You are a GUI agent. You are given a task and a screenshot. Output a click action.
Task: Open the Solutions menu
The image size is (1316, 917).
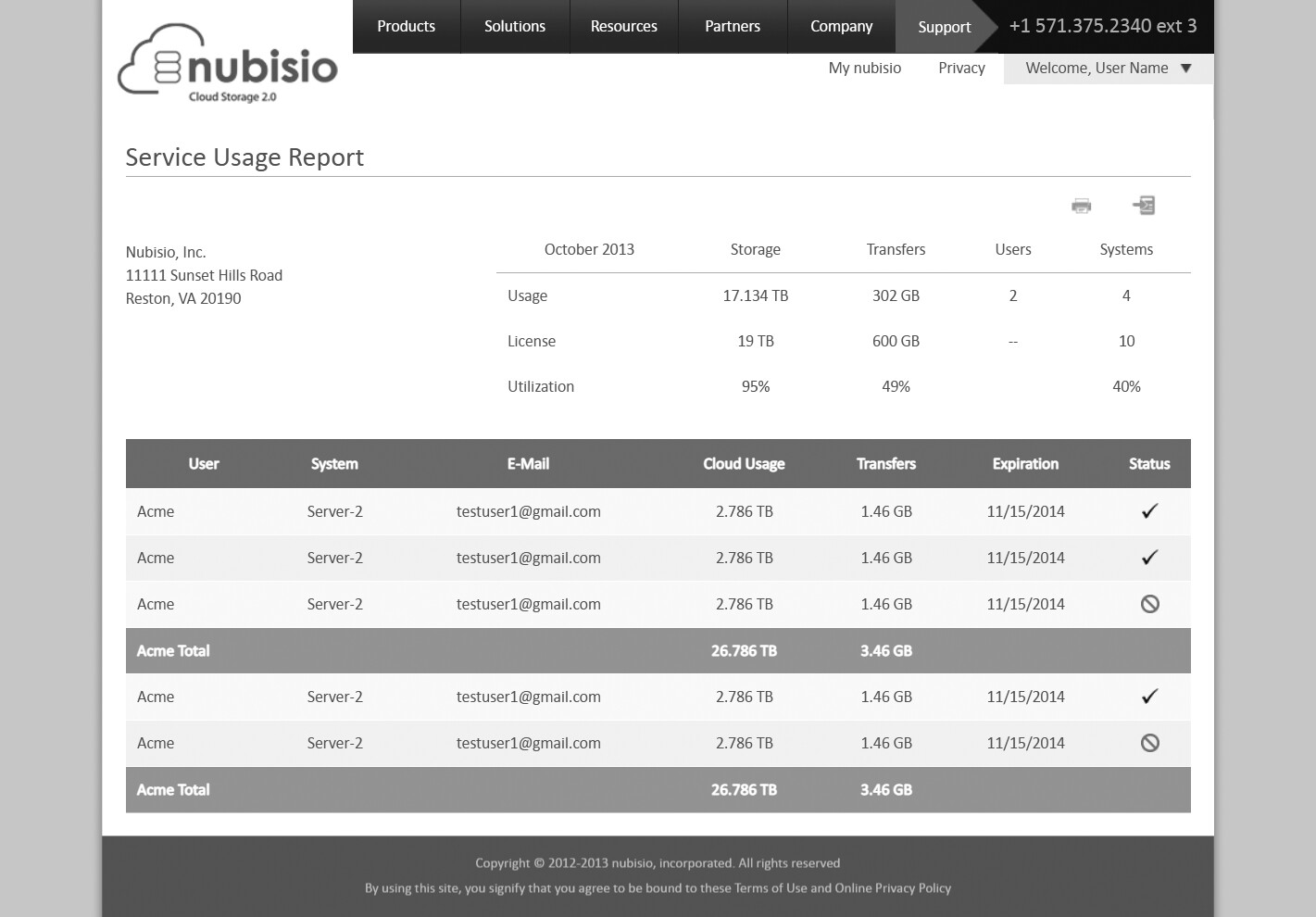click(x=515, y=27)
